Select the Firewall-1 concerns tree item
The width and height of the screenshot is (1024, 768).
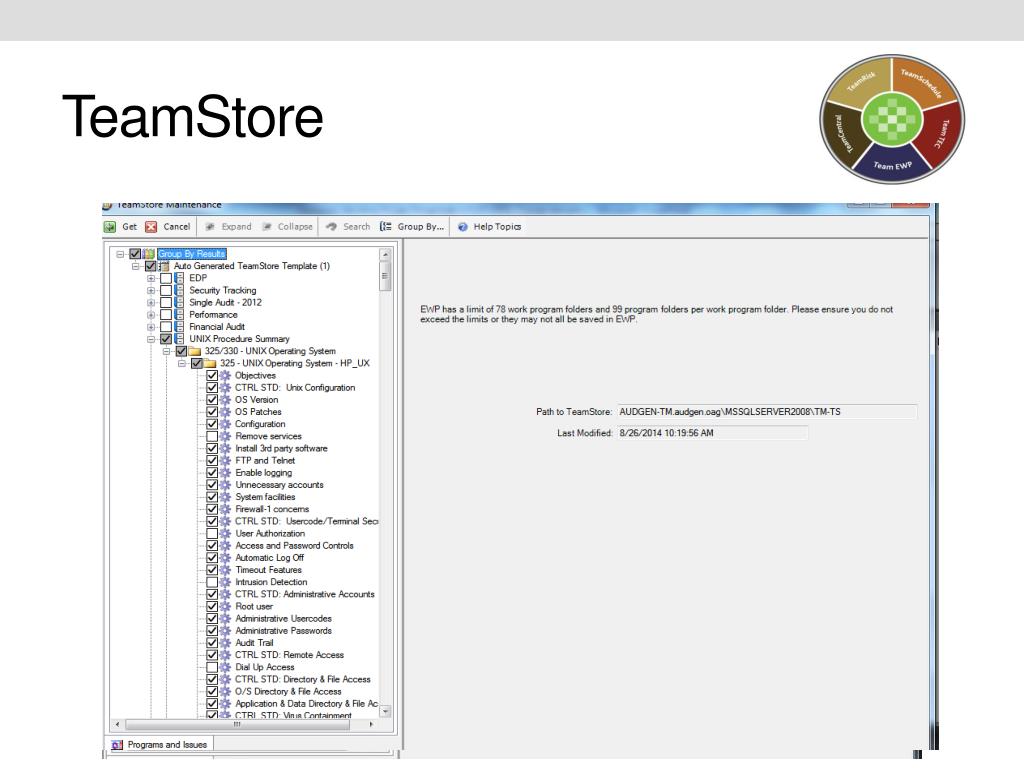click(x=272, y=509)
